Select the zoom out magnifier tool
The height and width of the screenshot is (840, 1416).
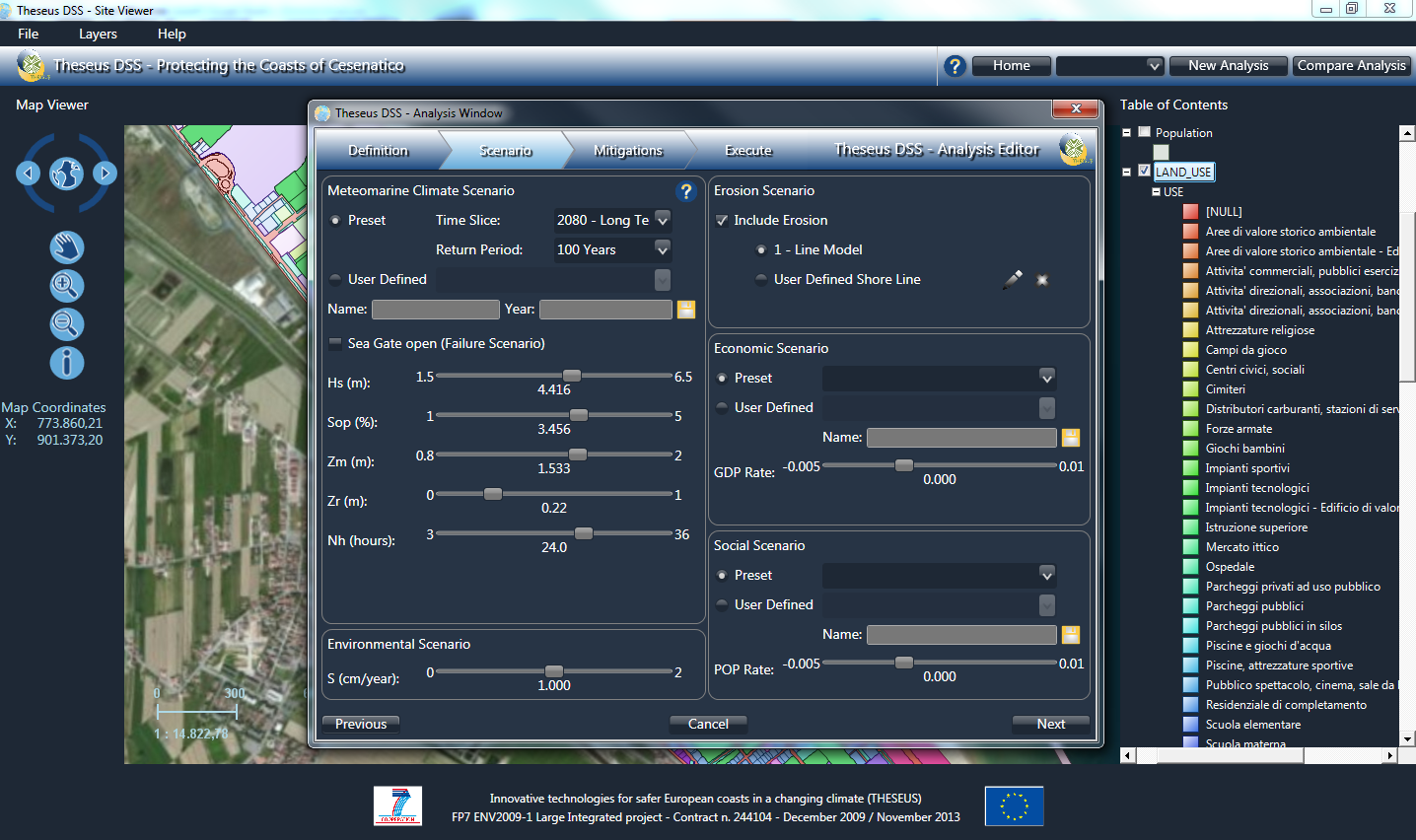(x=66, y=324)
